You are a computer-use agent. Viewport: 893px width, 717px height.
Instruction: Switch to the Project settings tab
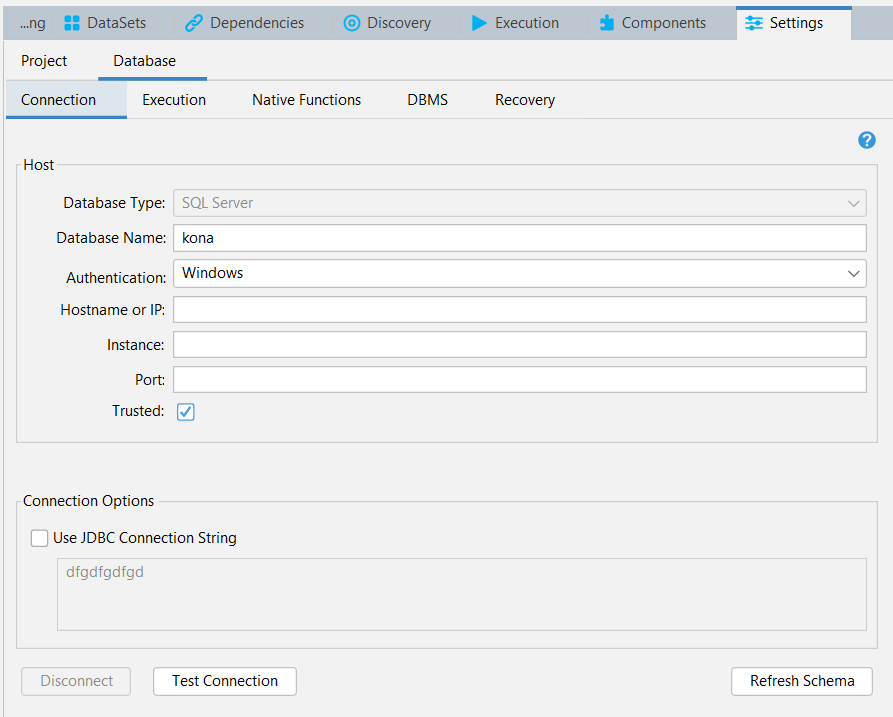click(x=44, y=61)
